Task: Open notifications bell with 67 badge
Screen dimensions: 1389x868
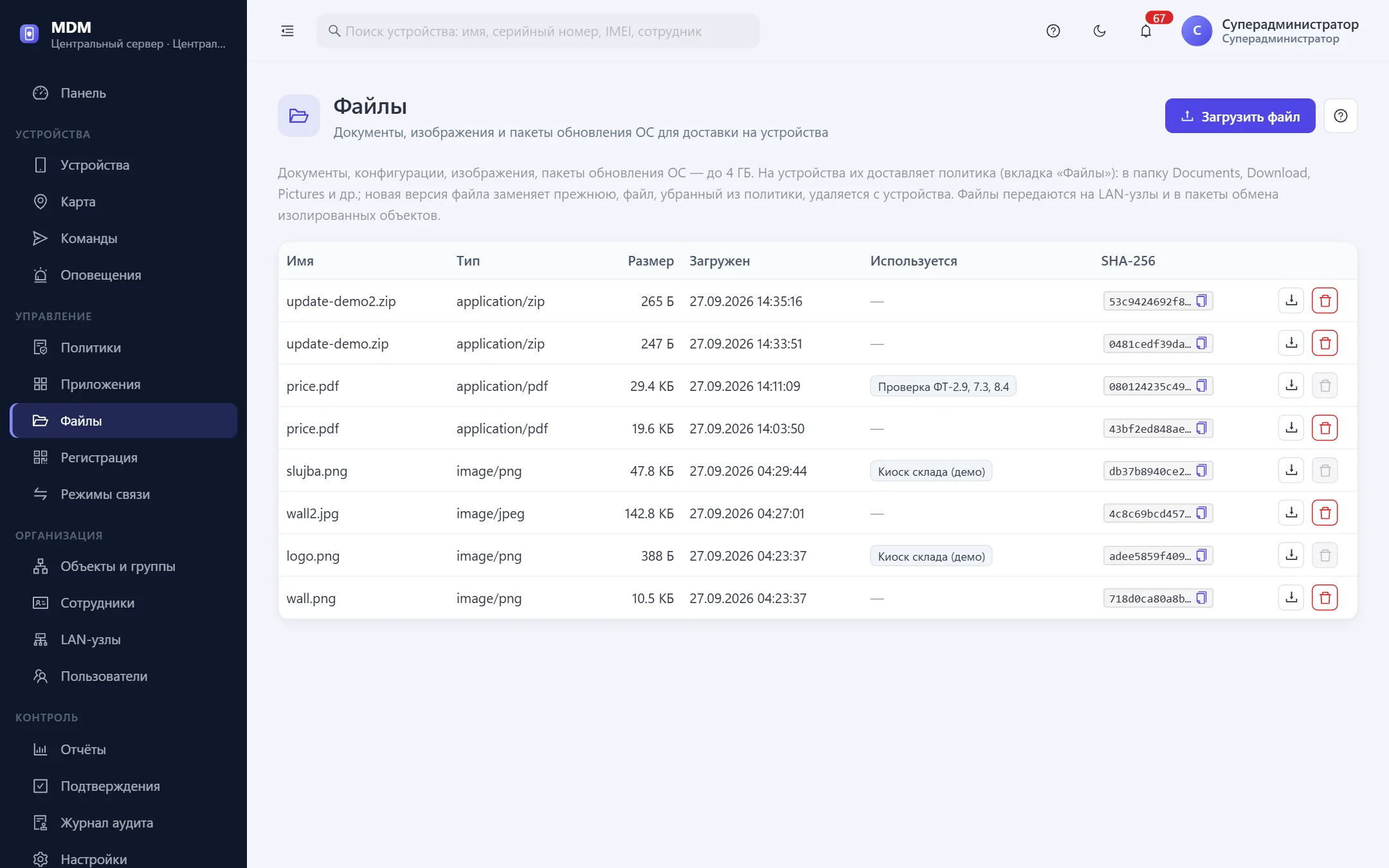Action: click(1146, 31)
